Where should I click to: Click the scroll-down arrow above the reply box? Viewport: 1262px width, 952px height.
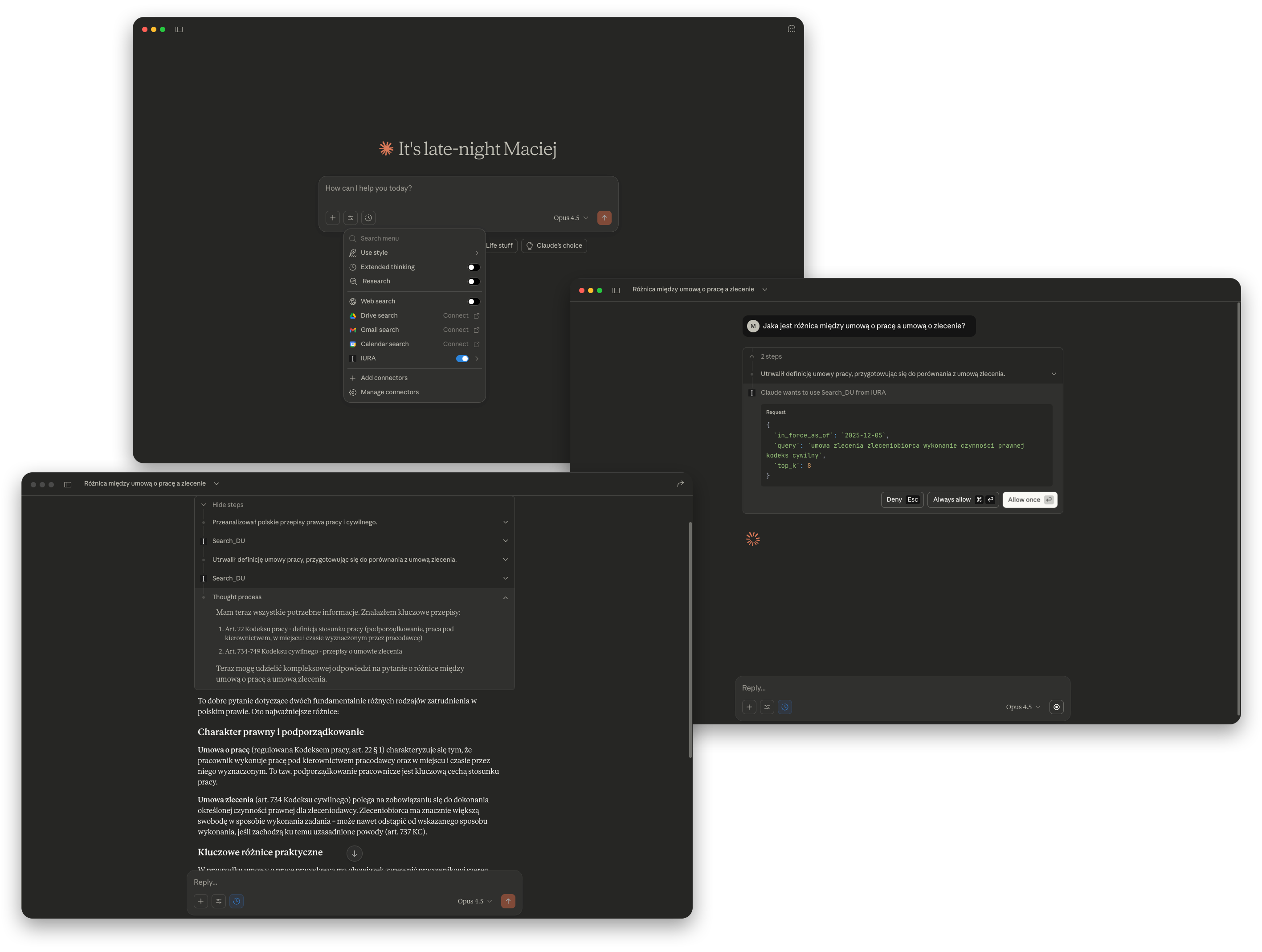pos(354,853)
